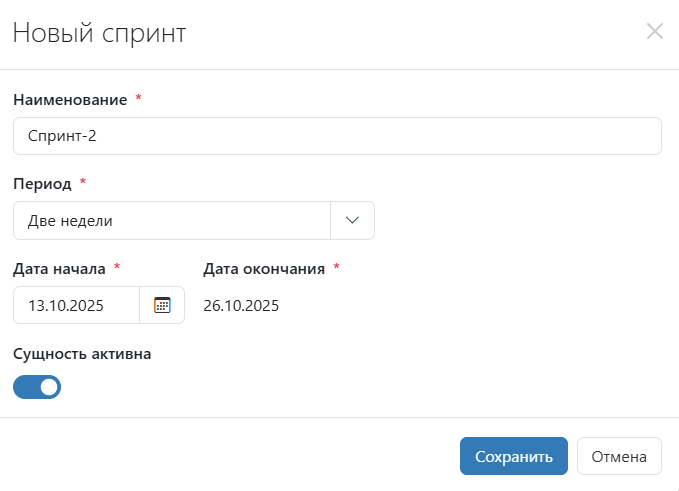The width and height of the screenshot is (679, 491).
Task: Open the calendar picker for Дата начала
Action: 162,305
